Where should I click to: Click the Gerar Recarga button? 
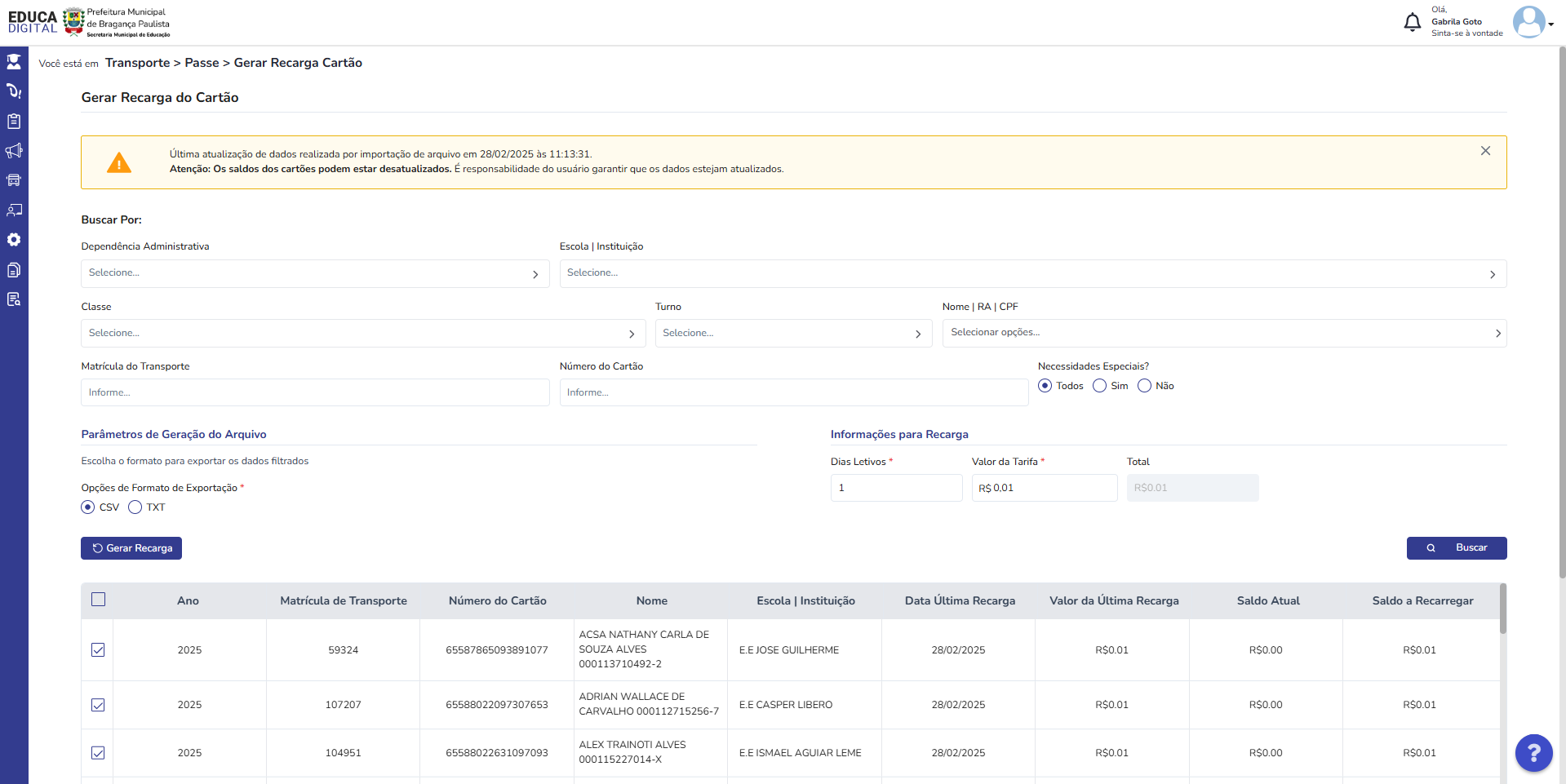point(131,548)
